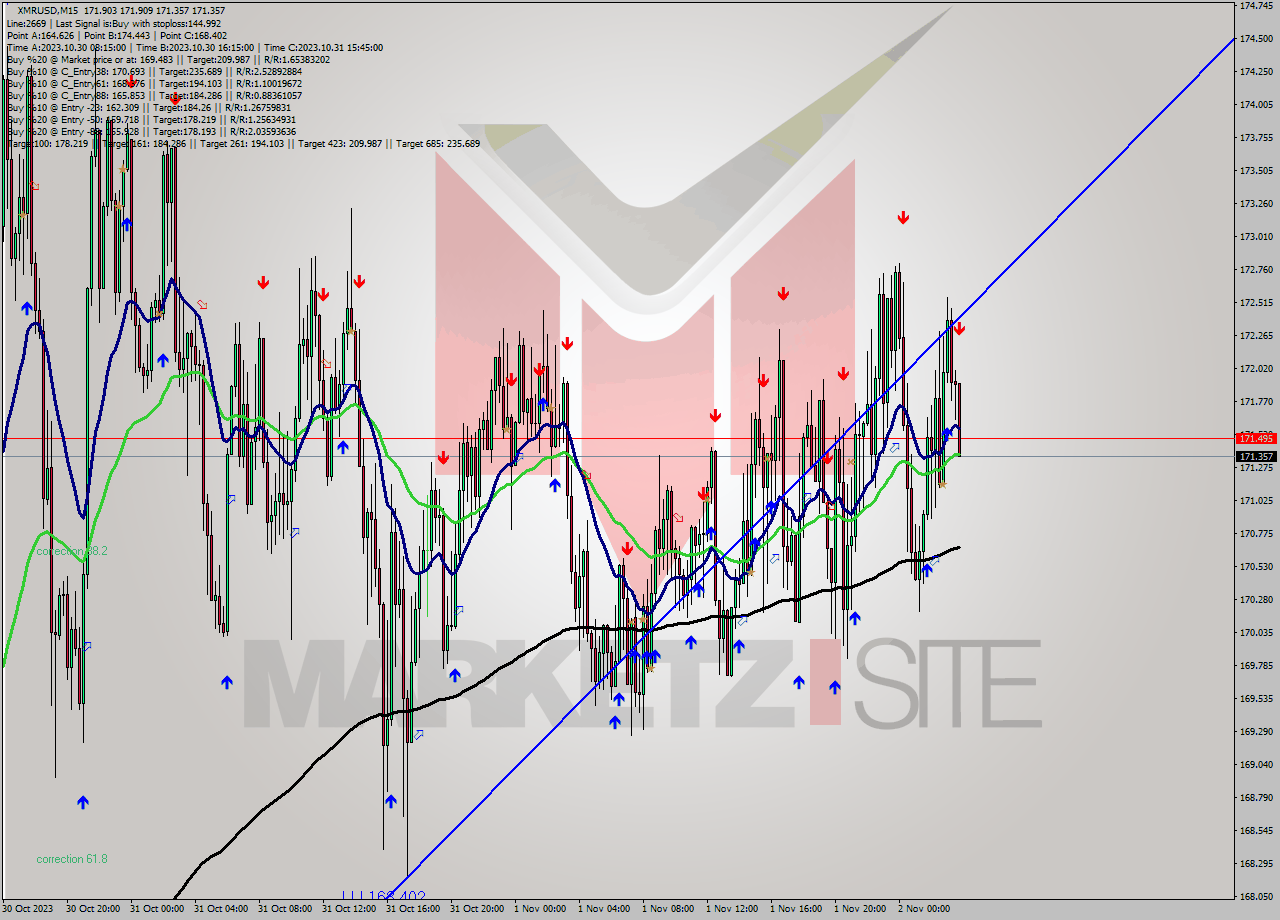1280x920 pixels.
Task: Click the black 171.357 current price tag
Action: click(1256, 456)
